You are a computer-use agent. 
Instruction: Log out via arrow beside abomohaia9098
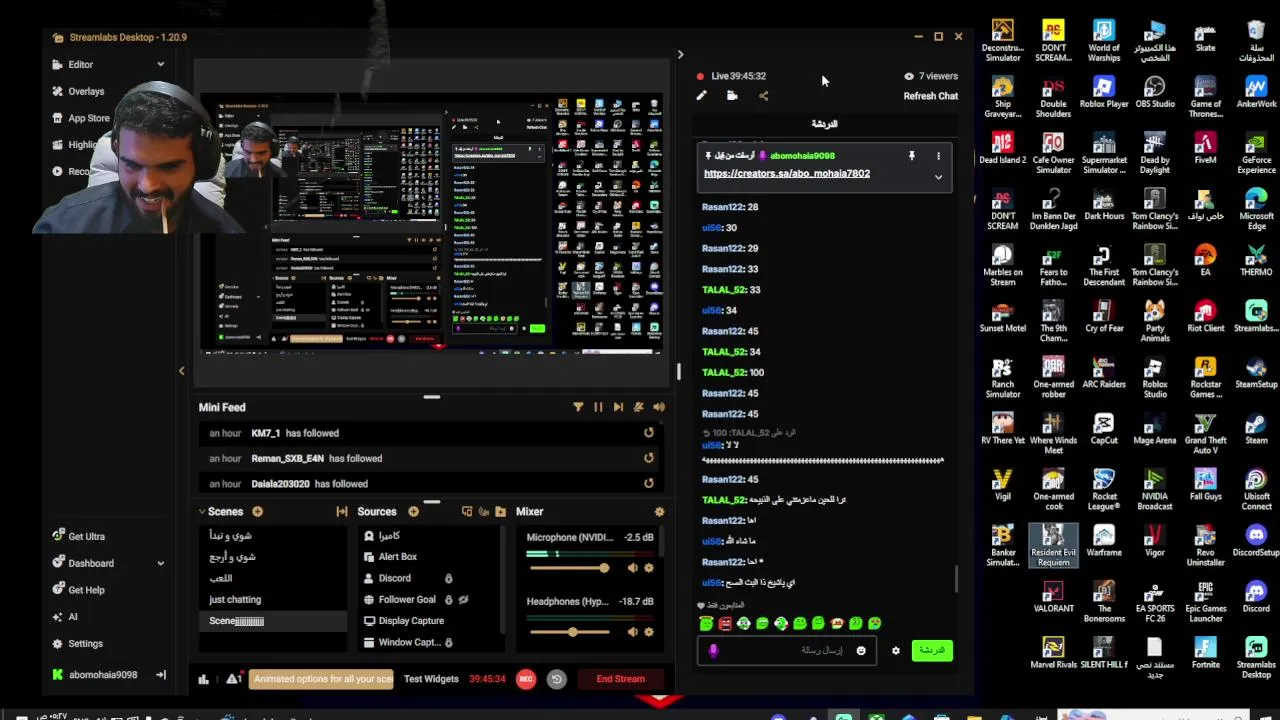[x=161, y=675]
